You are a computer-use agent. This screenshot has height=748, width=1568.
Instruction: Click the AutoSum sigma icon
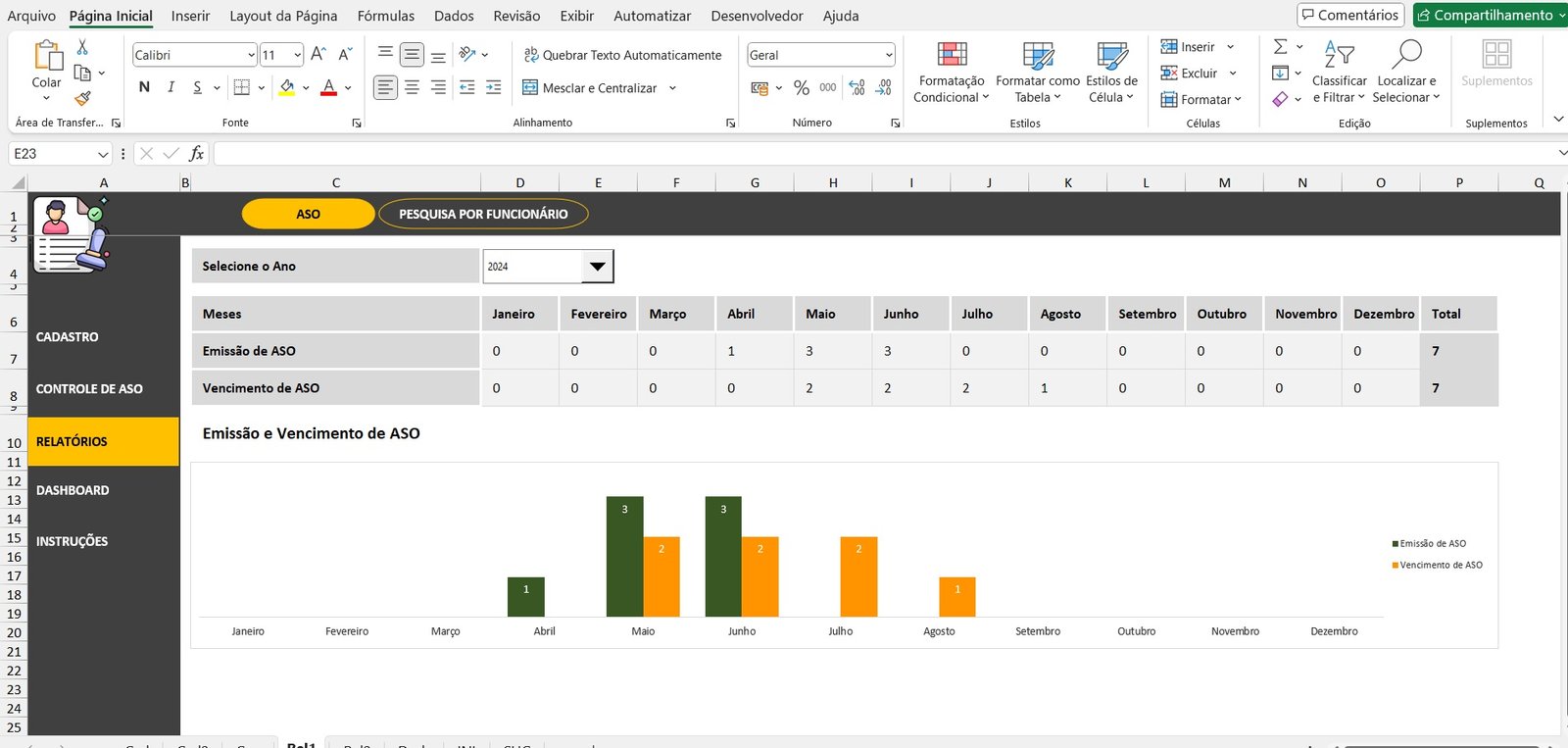(x=1280, y=47)
